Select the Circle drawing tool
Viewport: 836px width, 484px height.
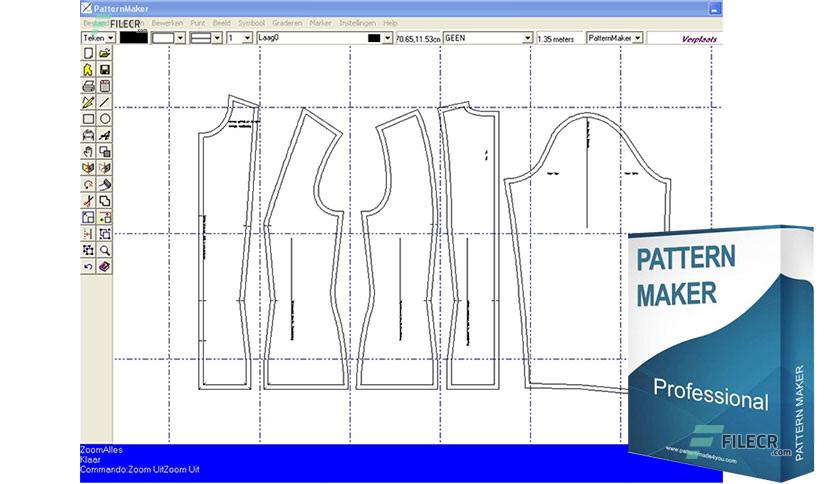pos(105,119)
